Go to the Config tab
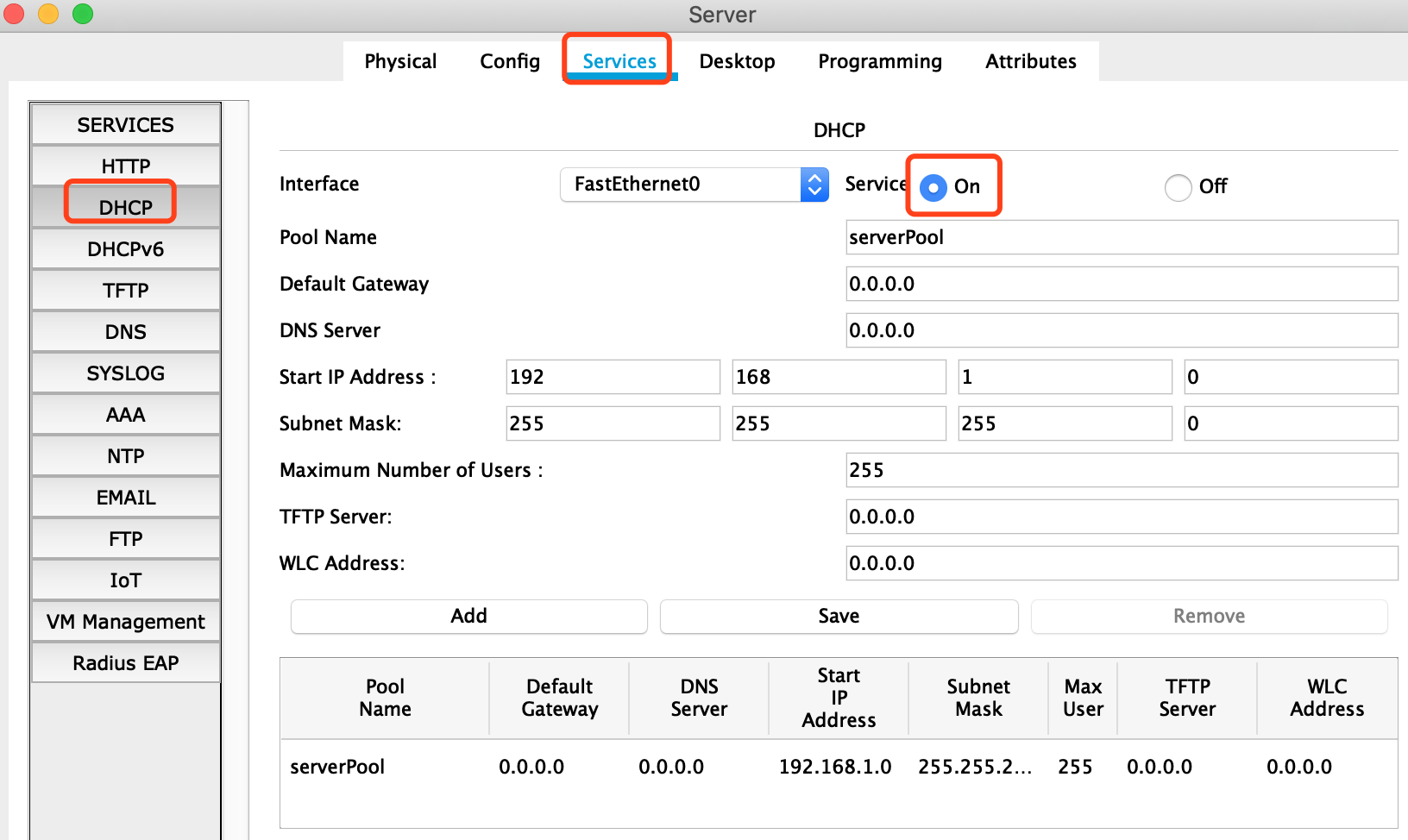Screen dimensions: 1408x840 (510, 61)
